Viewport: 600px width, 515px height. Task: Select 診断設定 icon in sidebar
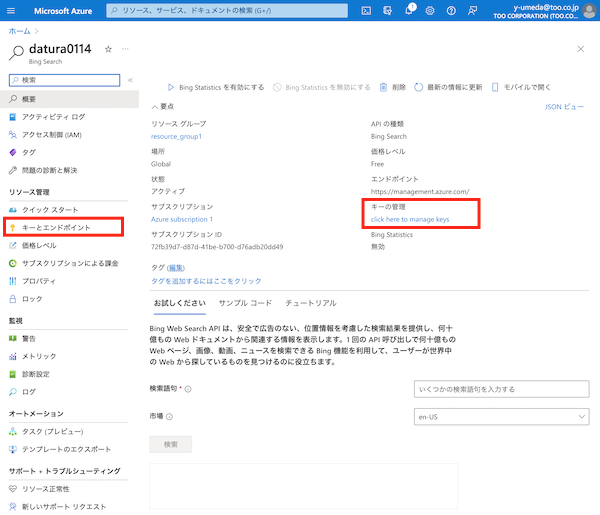click(13, 374)
